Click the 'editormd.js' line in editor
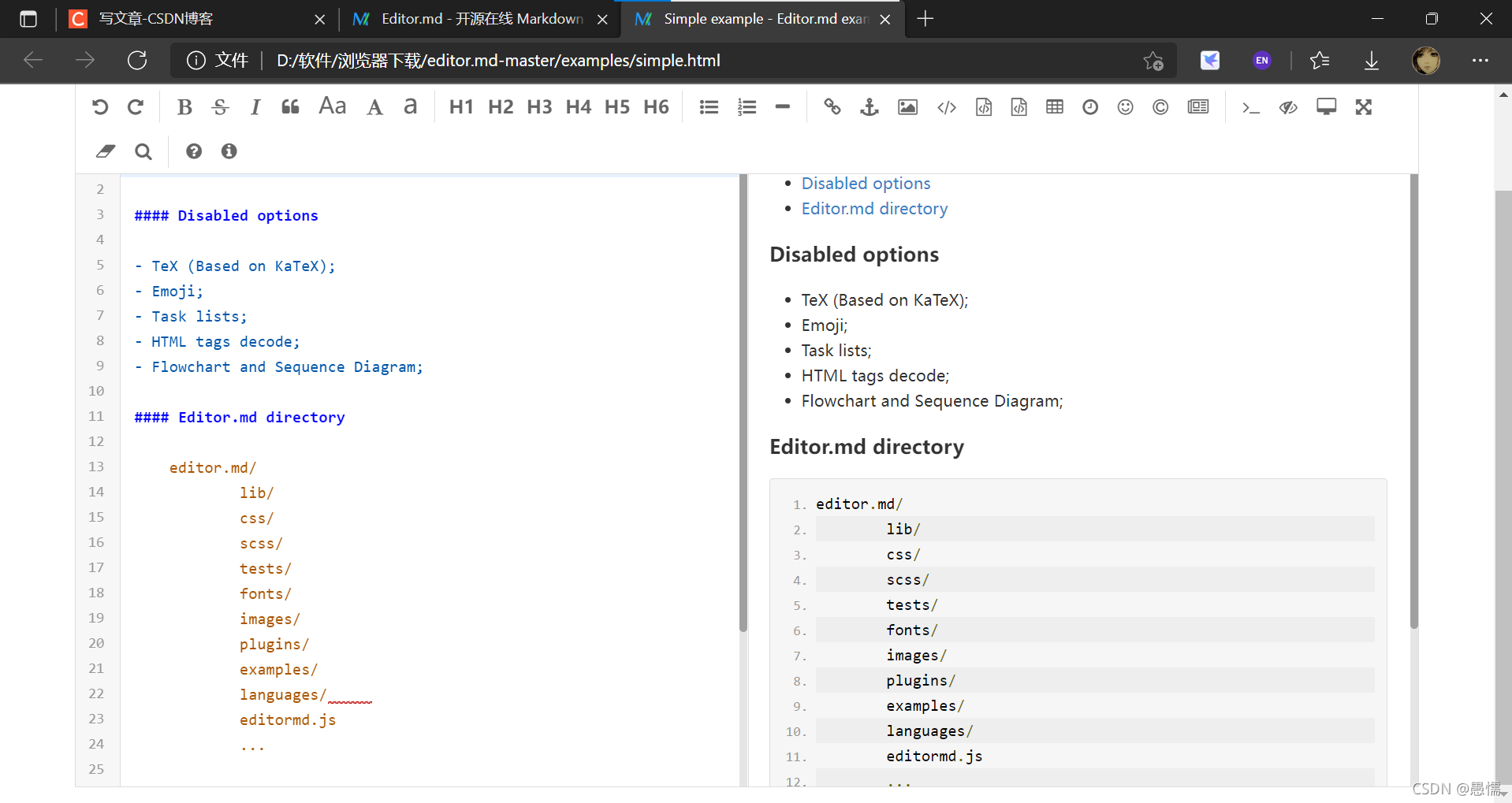This screenshot has height=803, width=1512. [288, 719]
